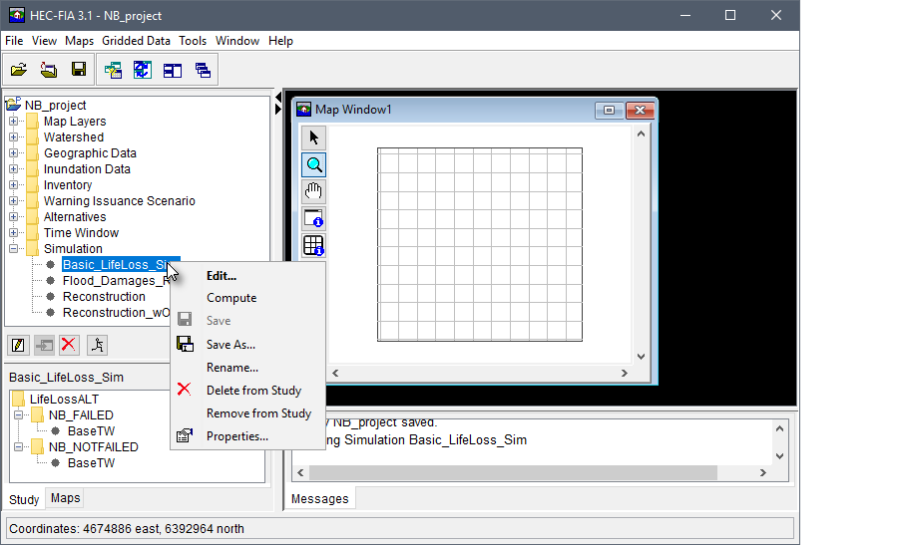Screen dimensions: 900x545
Task: Choose Delete from Study in context menu
Action: click(249, 391)
